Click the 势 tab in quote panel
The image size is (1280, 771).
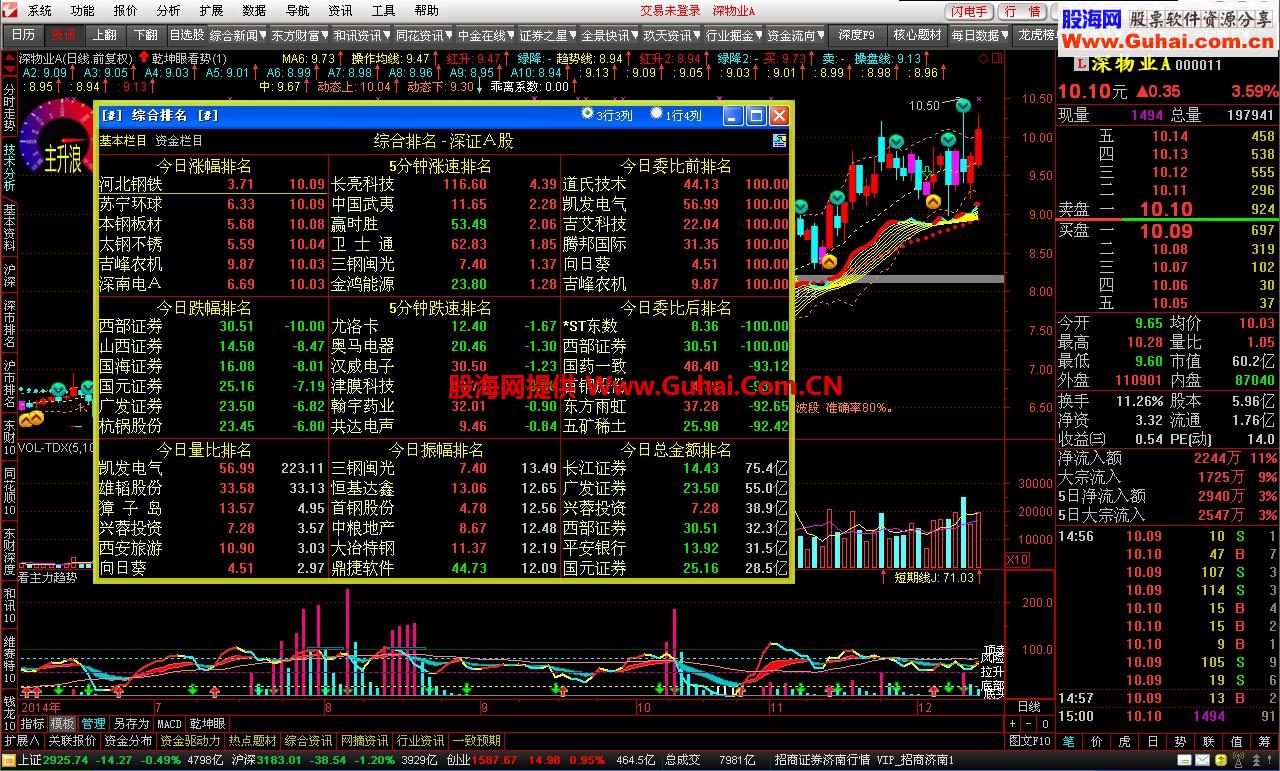(1180, 741)
